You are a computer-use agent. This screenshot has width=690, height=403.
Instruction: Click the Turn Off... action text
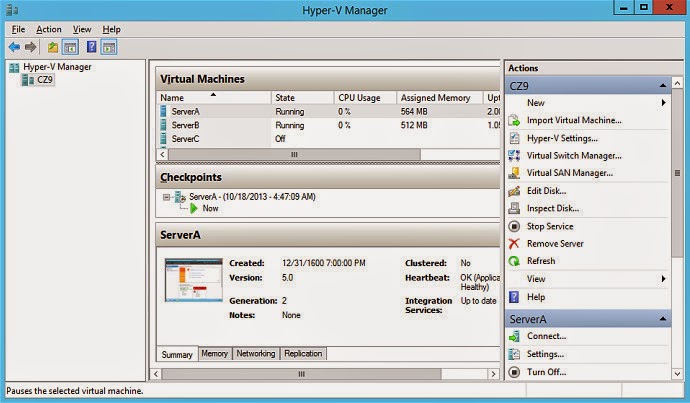547,372
